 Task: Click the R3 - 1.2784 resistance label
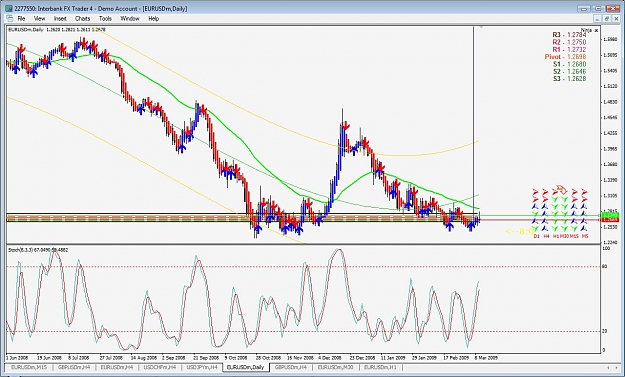(569, 35)
